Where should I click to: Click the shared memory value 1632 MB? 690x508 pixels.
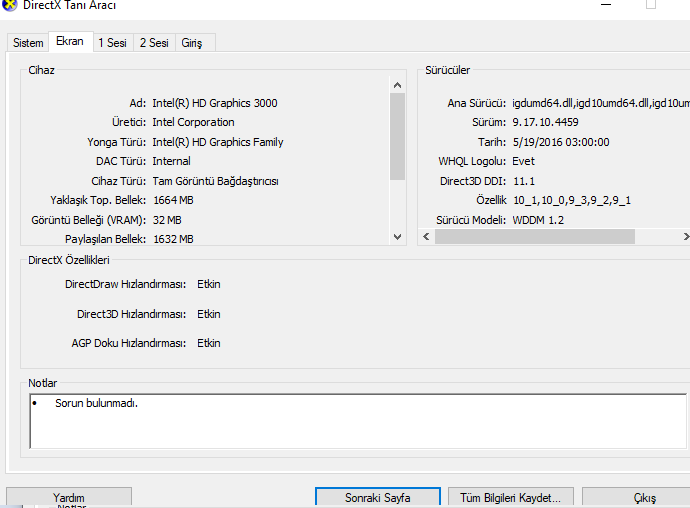point(173,239)
